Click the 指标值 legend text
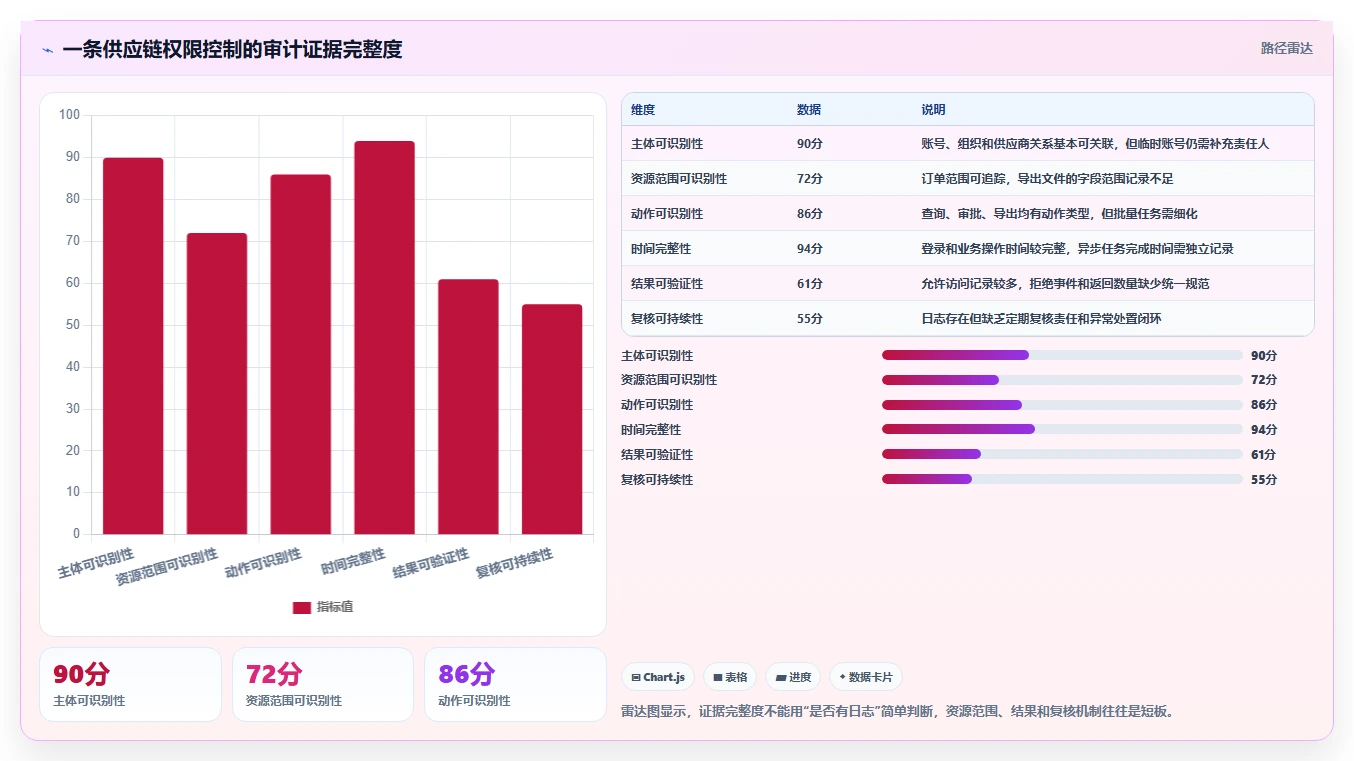Screen dimensions: 1354x761 (x=335, y=607)
